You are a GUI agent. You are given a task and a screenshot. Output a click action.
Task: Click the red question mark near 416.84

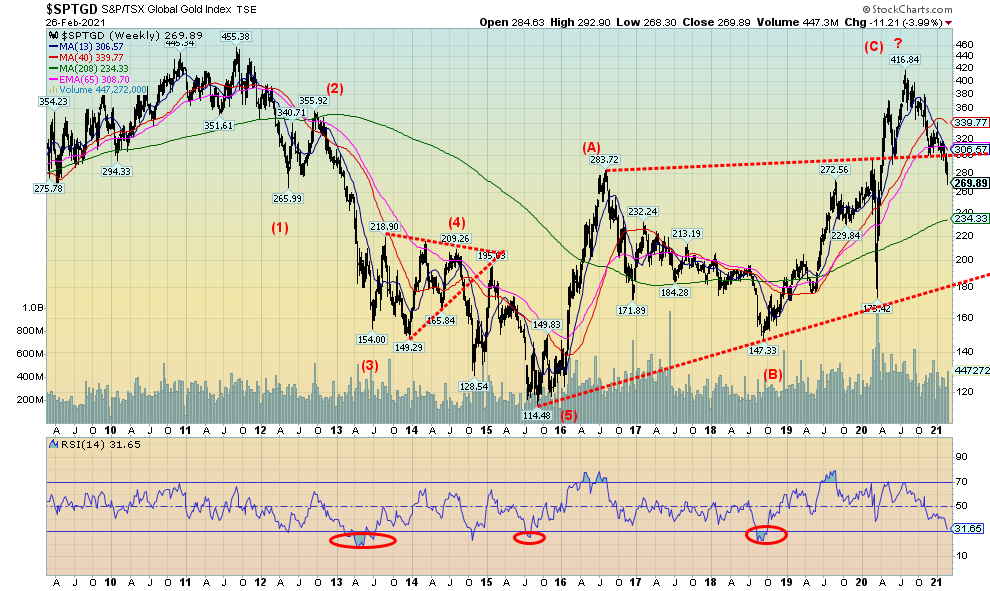tap(897, 43)
